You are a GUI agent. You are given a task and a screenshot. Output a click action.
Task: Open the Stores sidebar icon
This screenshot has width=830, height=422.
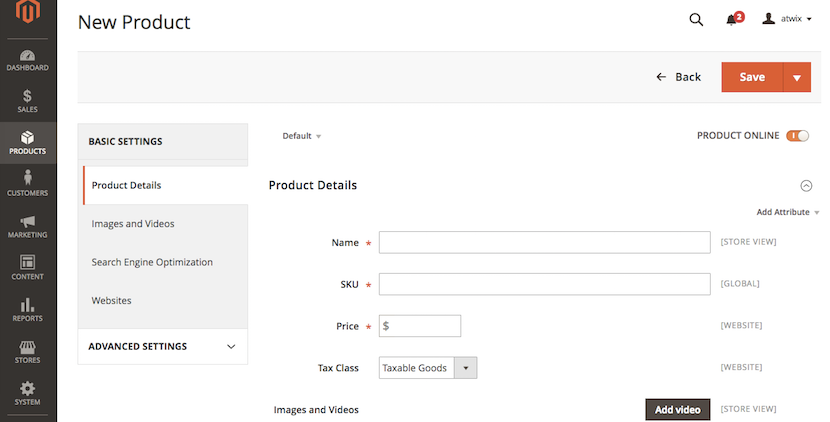(x=28, y=351)
